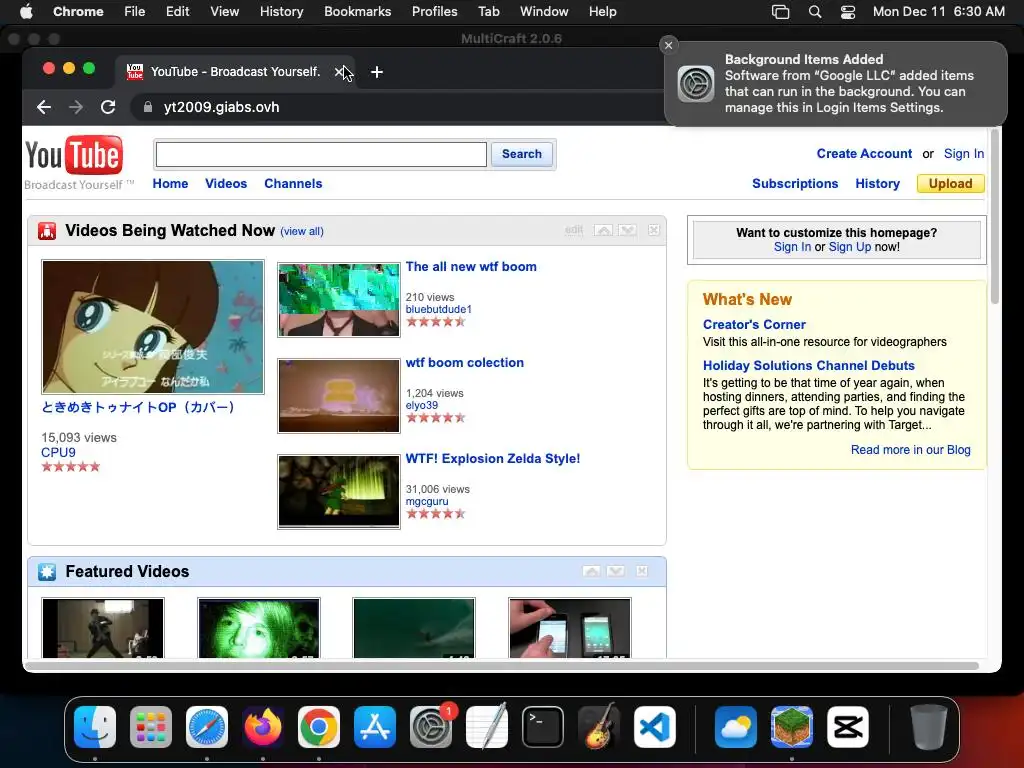Open the File menu

[x=135, y=12]
